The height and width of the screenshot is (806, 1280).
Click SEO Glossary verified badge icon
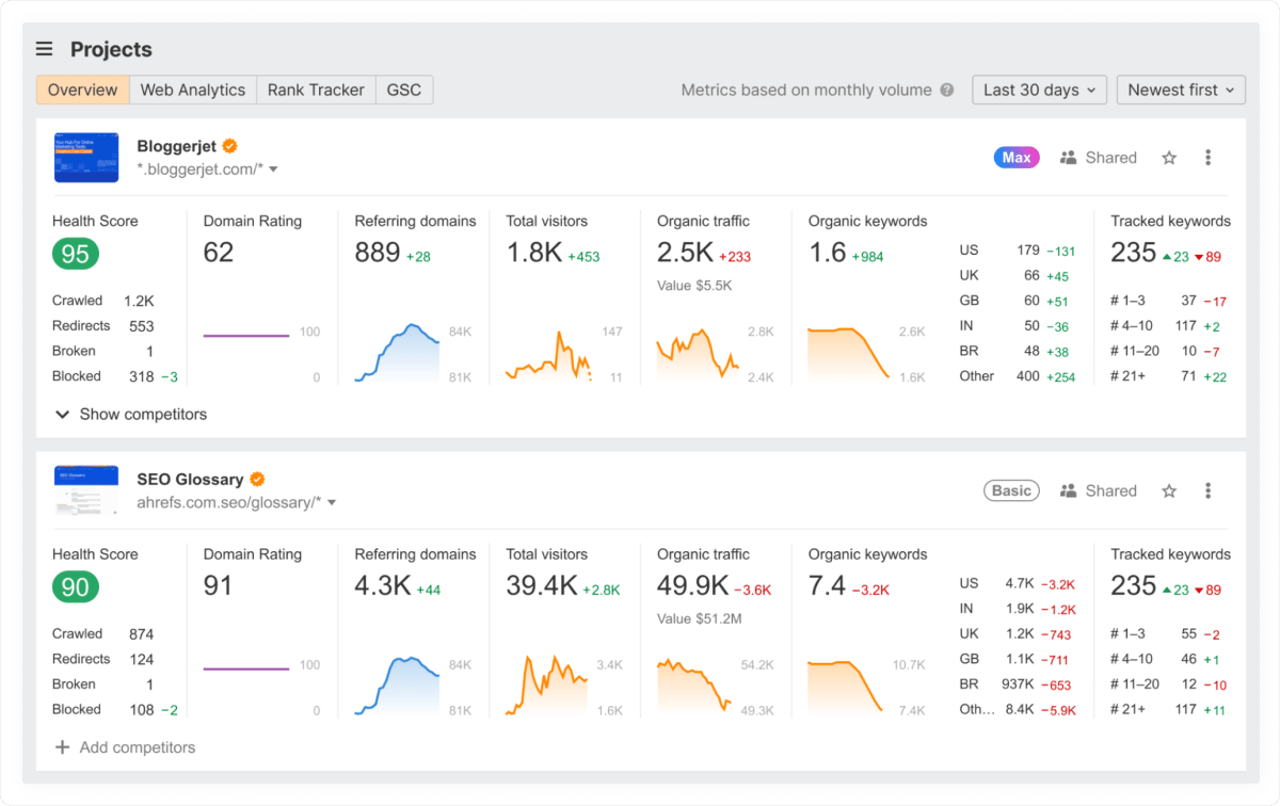(x=257, y=479)
